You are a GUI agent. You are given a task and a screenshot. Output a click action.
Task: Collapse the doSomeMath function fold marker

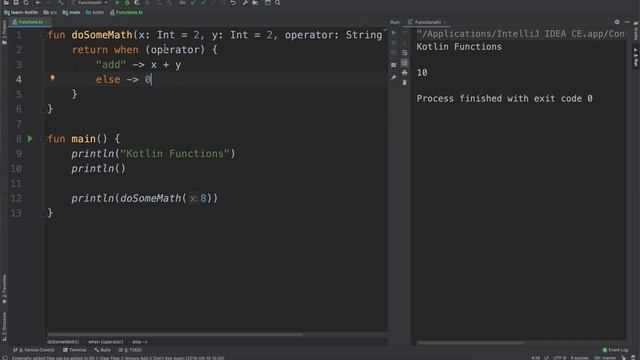43,36
